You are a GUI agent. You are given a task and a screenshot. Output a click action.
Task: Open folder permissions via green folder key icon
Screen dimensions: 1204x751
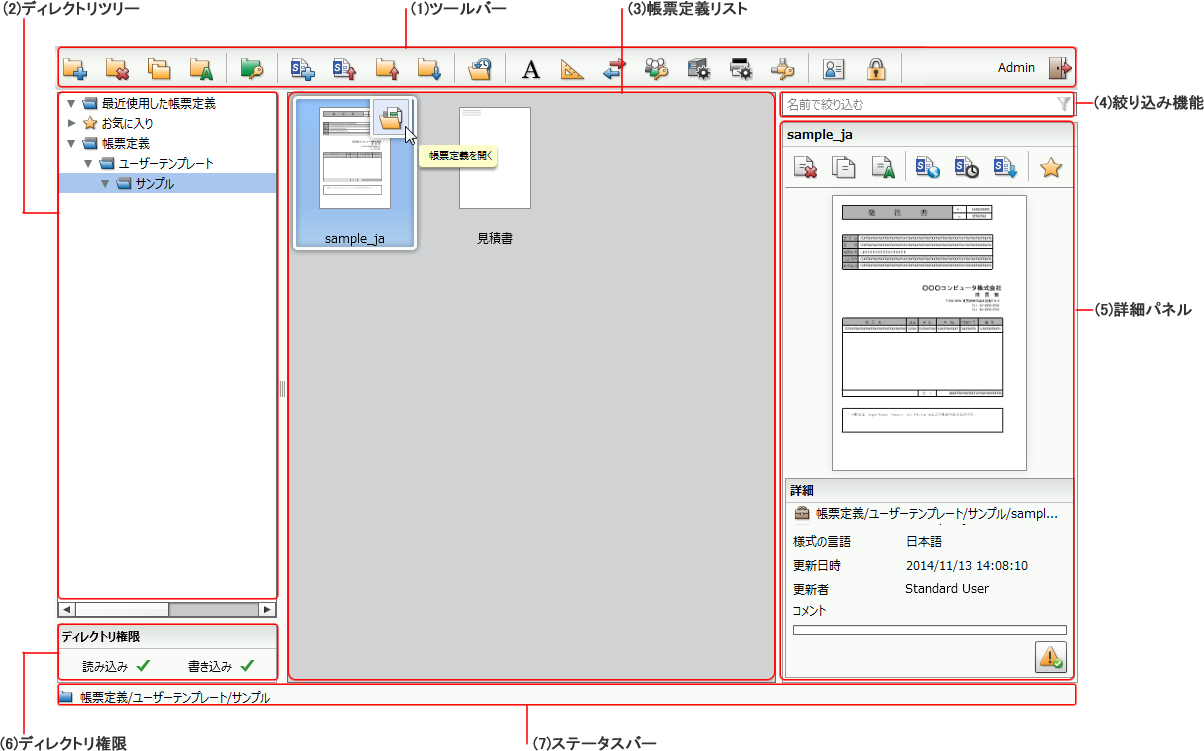pos(250,68)
